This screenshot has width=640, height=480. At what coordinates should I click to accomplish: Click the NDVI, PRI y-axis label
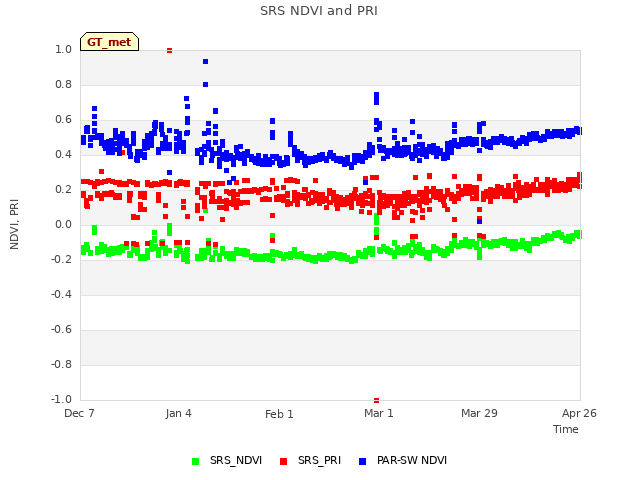pyautogui.click(x=14, y=224)
